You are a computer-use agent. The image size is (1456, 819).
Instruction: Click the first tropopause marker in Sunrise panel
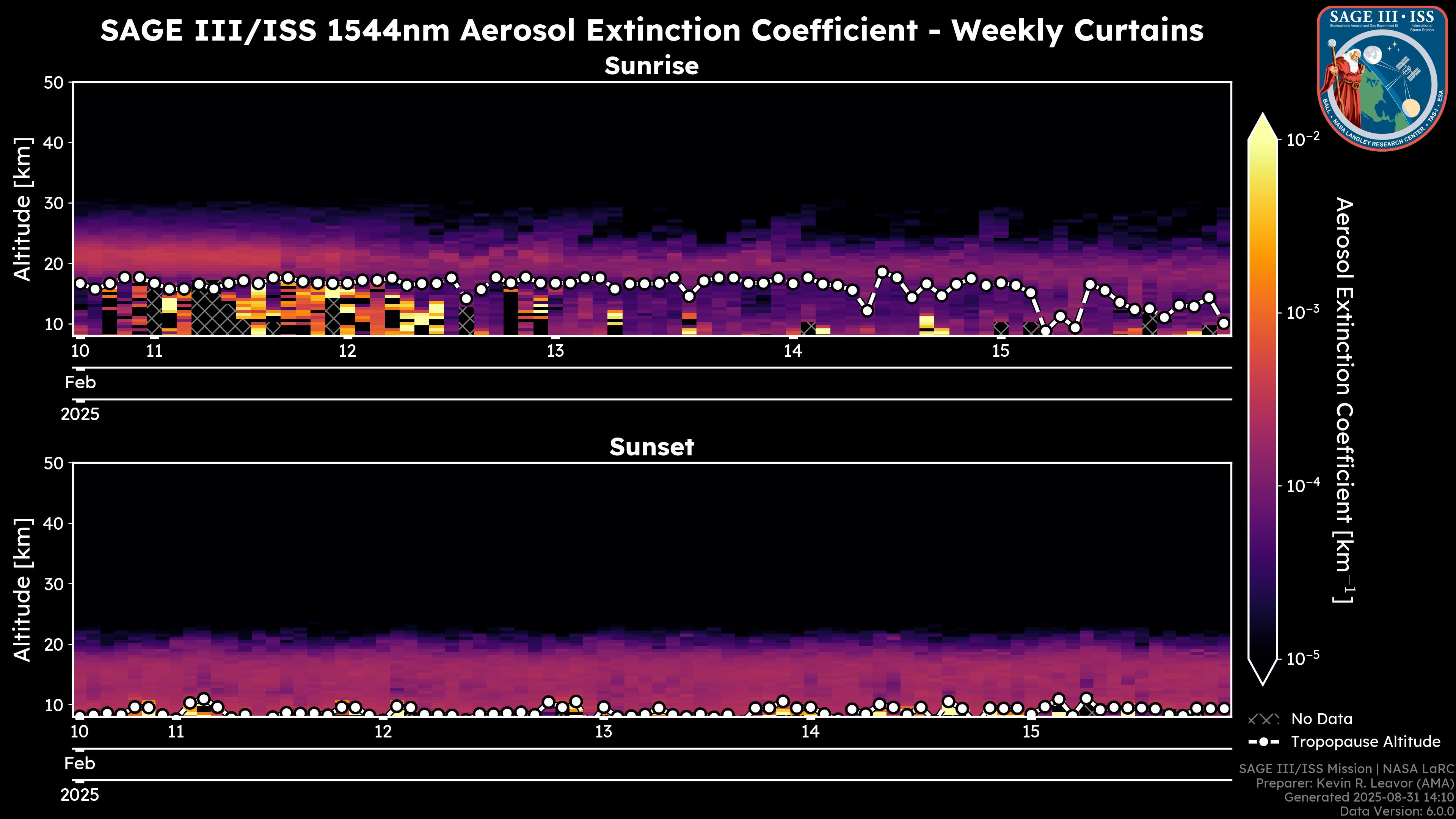(80, 284)
